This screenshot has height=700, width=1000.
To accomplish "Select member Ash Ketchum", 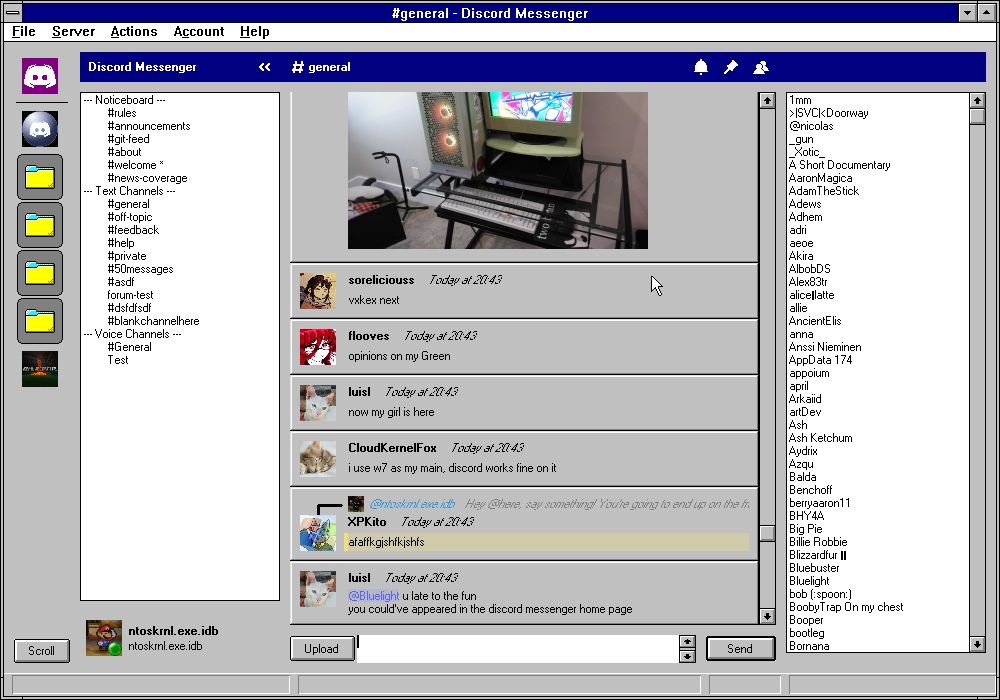I will pyautogui.click(x=820, y=438).
